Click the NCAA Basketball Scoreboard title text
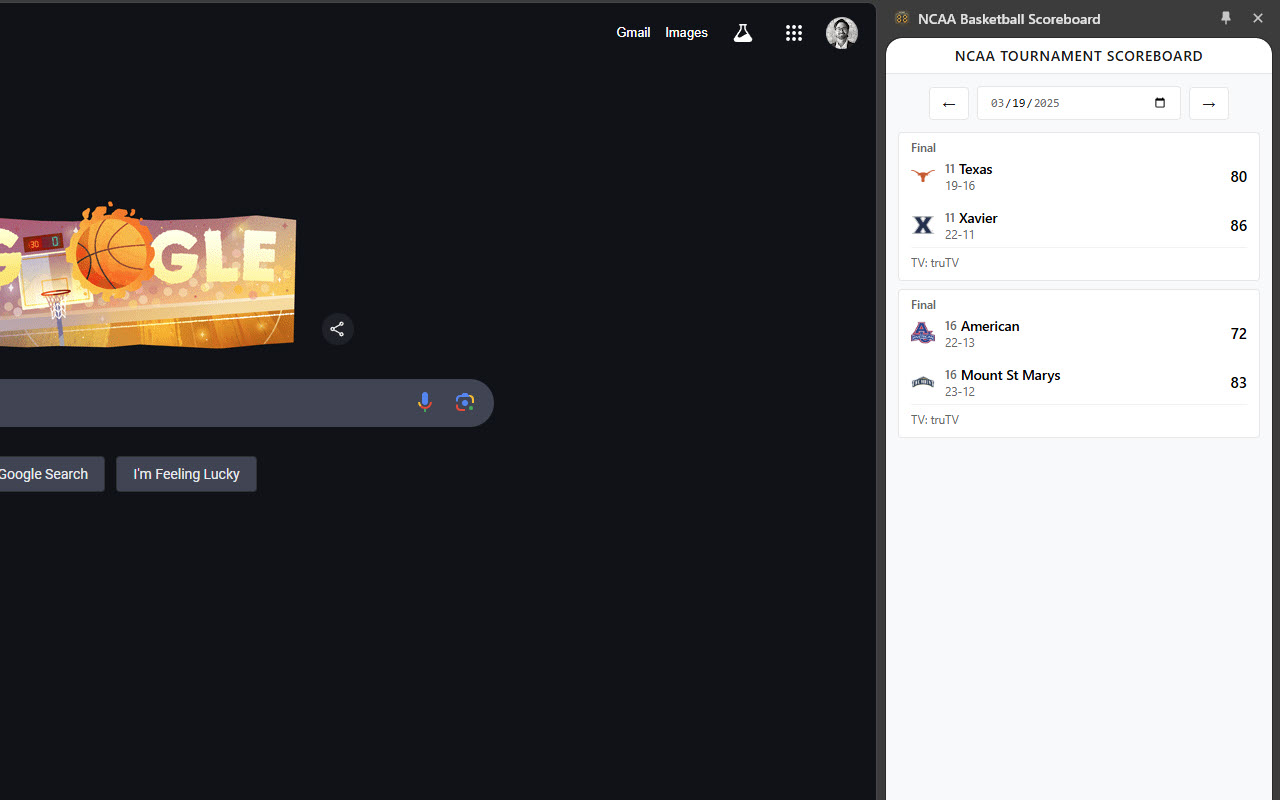Viewport: 1280px width, 800px height. point(1009,19)
